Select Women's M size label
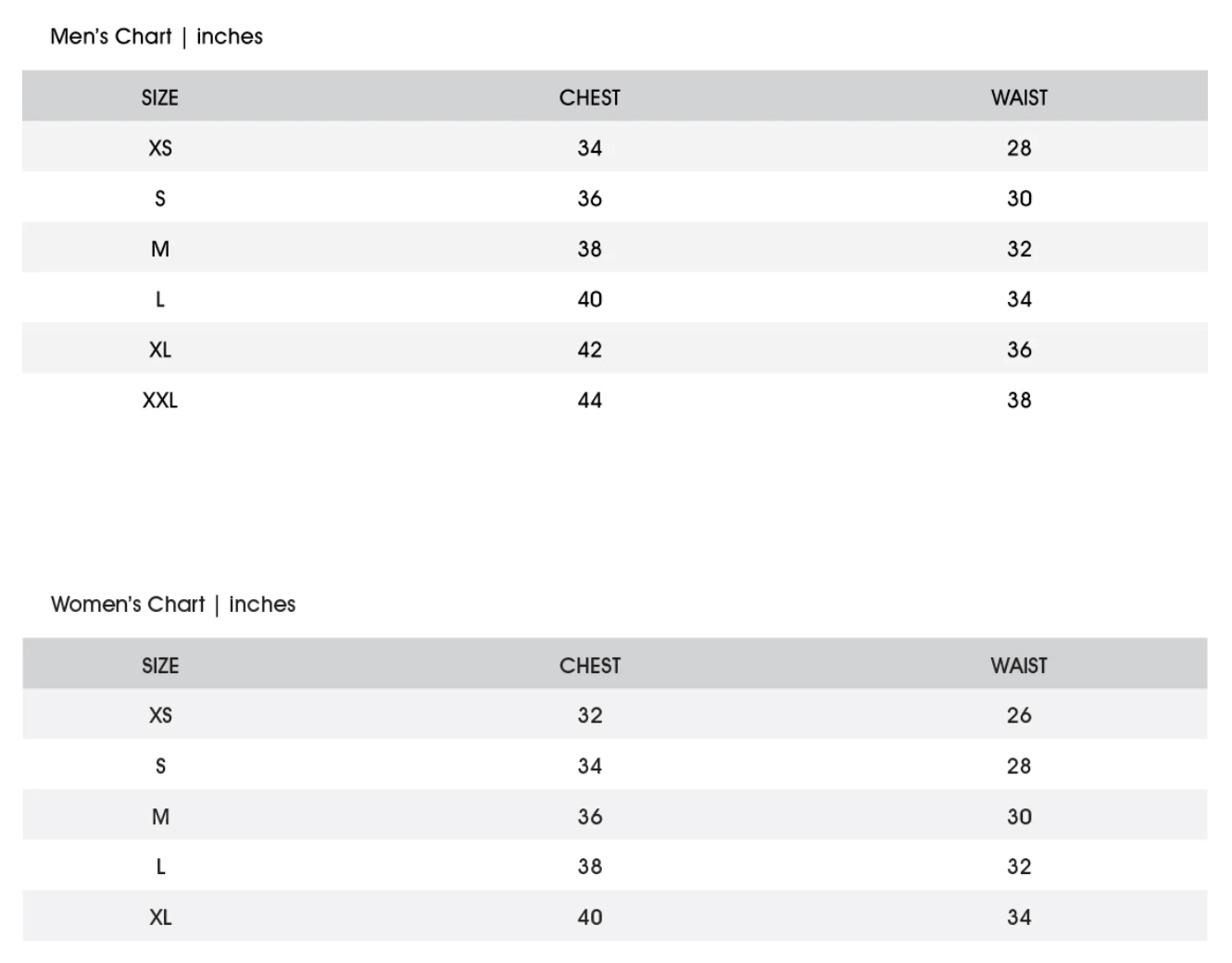Image resolution: width=1232 pixels, height=963 pixels. [x=160, y=817]
